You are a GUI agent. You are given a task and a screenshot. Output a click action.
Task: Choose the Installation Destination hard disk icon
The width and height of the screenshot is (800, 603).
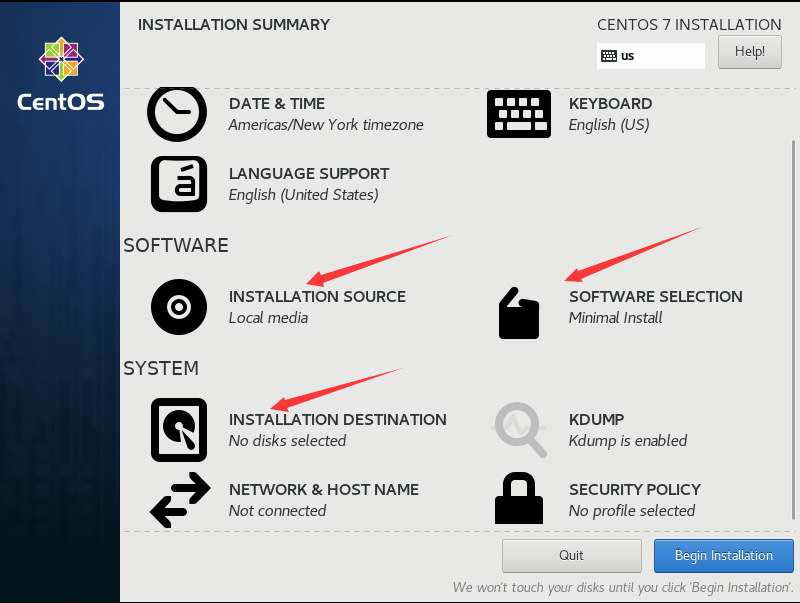coord(179,430)
